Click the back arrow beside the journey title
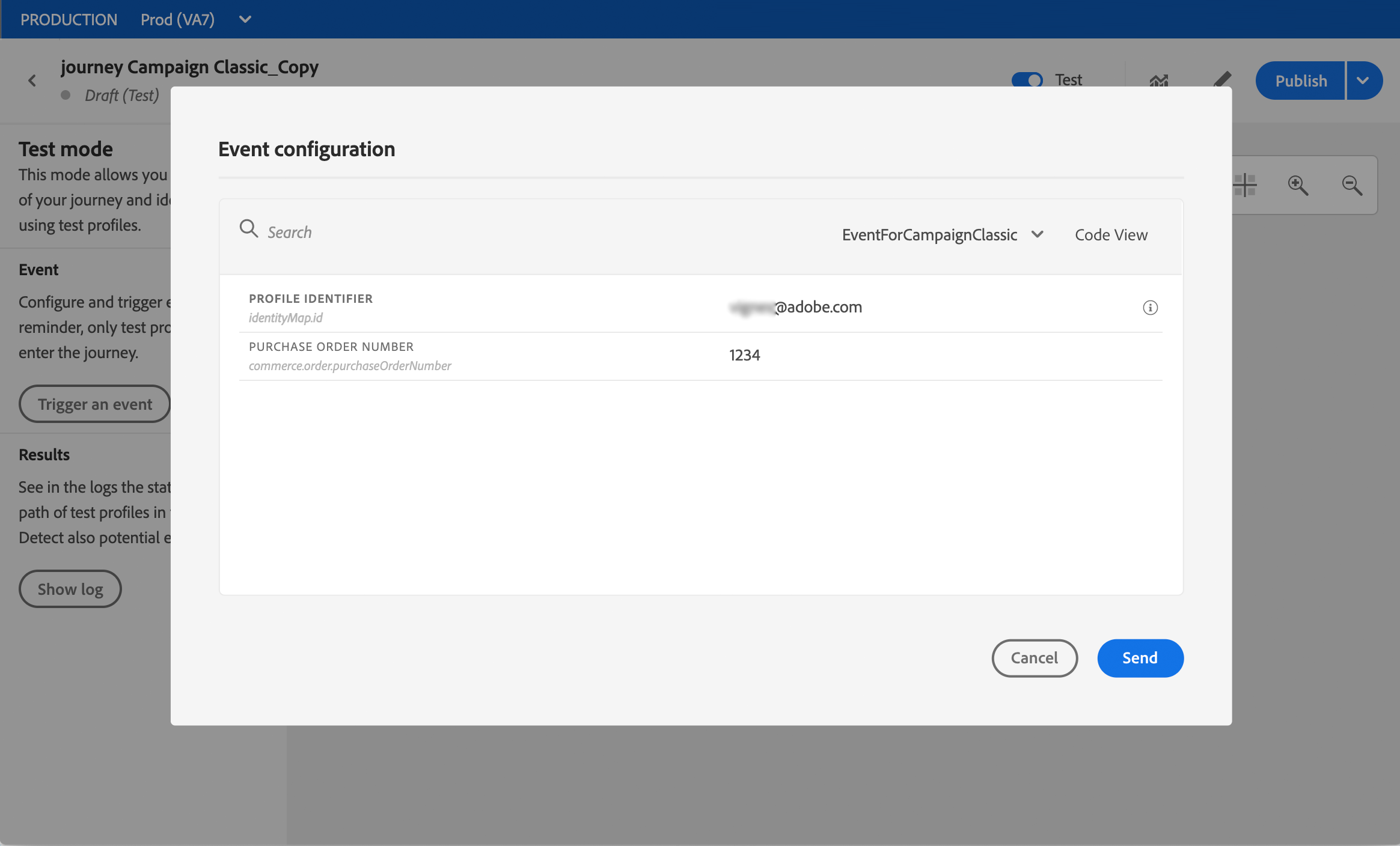The height and width of the screenshot is (846, 1400). click(x=32, y=81)
